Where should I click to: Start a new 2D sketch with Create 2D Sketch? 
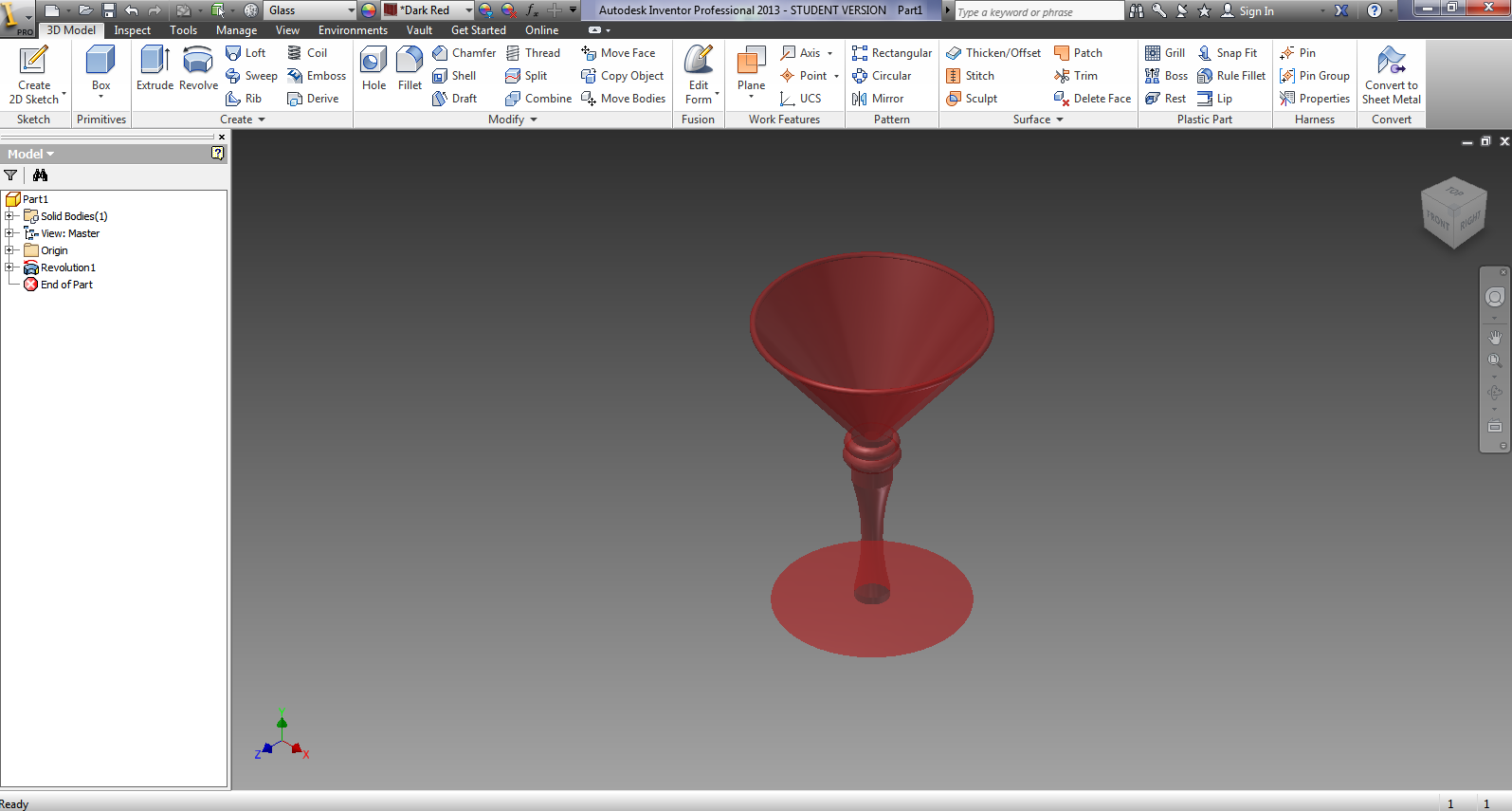click(x=34, y=75)
